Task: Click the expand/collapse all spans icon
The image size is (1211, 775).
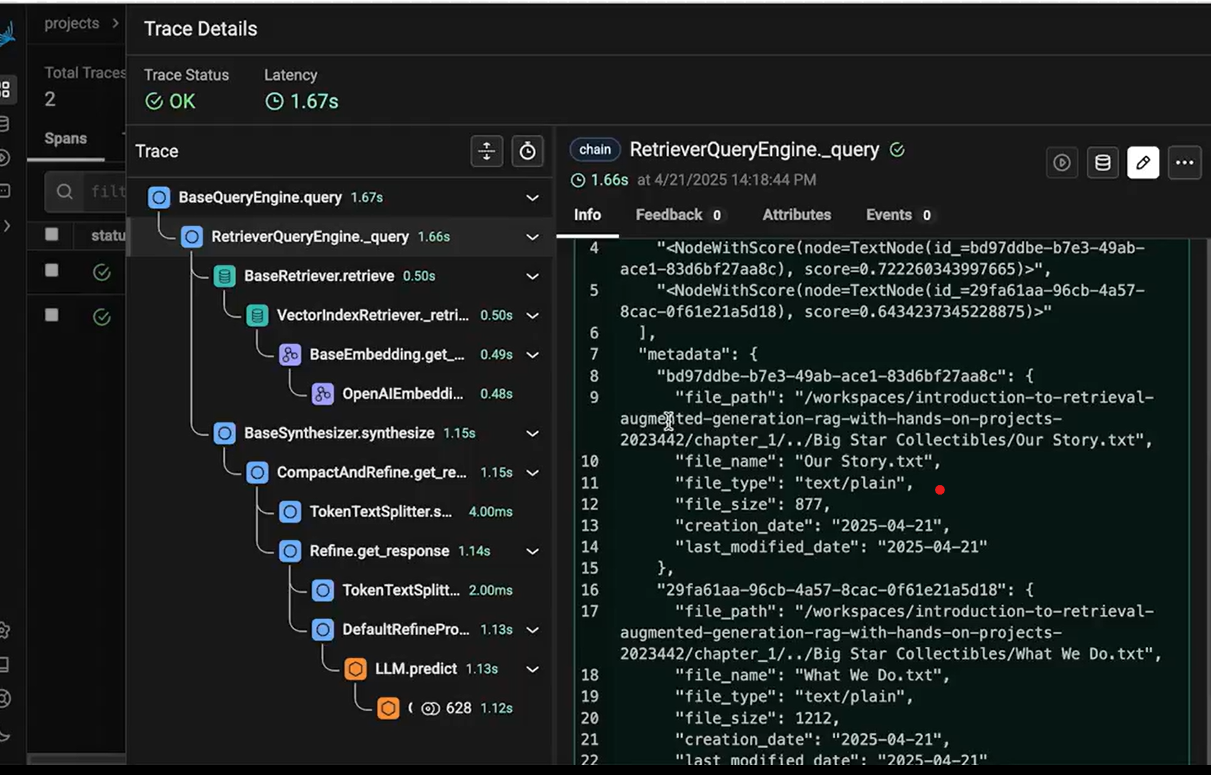Action: pyautogui.click(x=486, y=151)
